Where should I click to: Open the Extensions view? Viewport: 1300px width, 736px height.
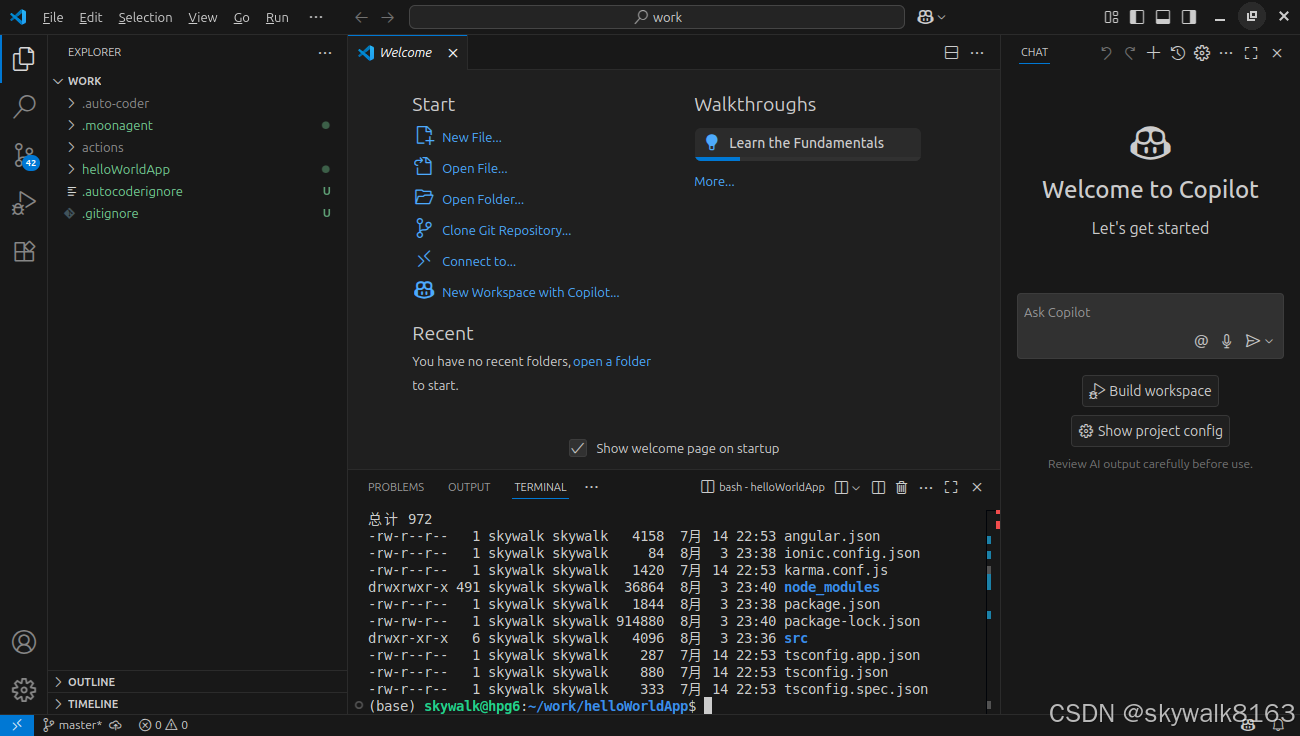pyautogui.click(x=24, y=251)
